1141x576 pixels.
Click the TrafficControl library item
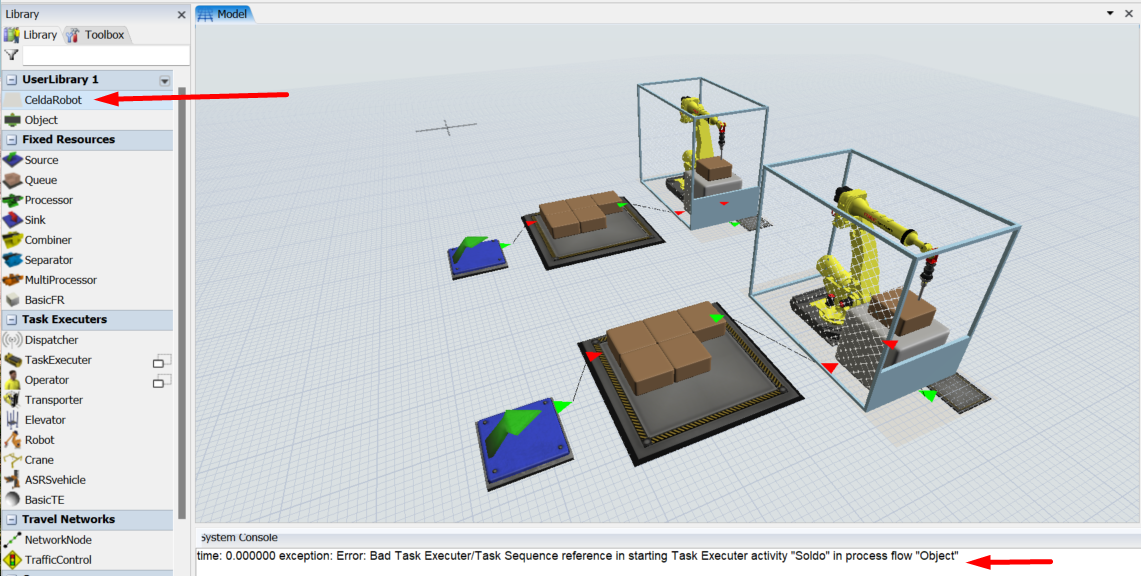[58, 560]
